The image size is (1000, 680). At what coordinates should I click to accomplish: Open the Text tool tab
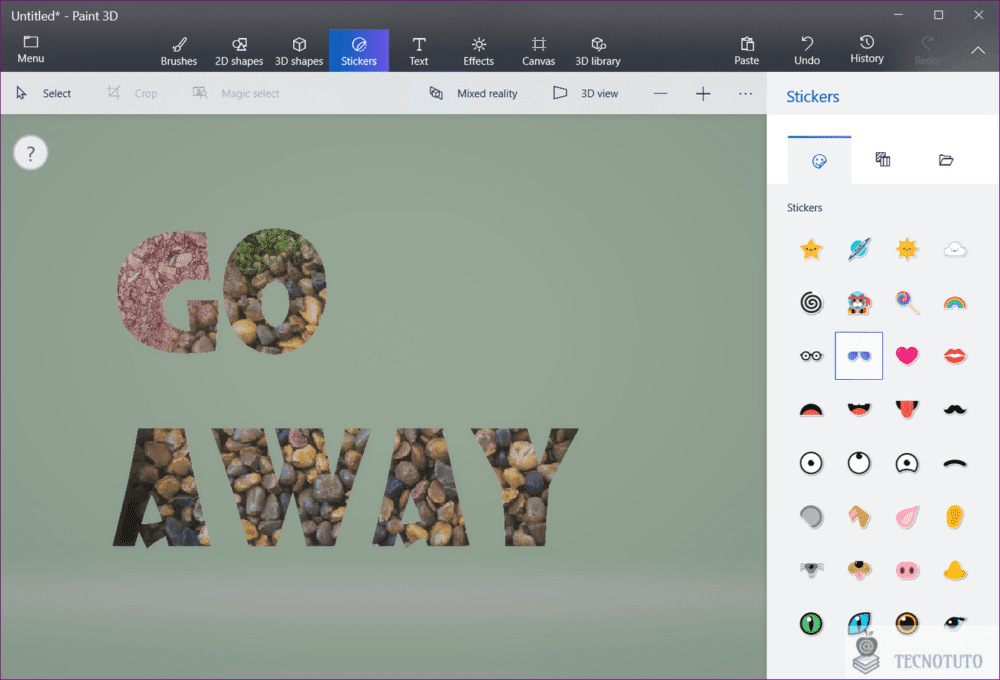coord(419,51)
